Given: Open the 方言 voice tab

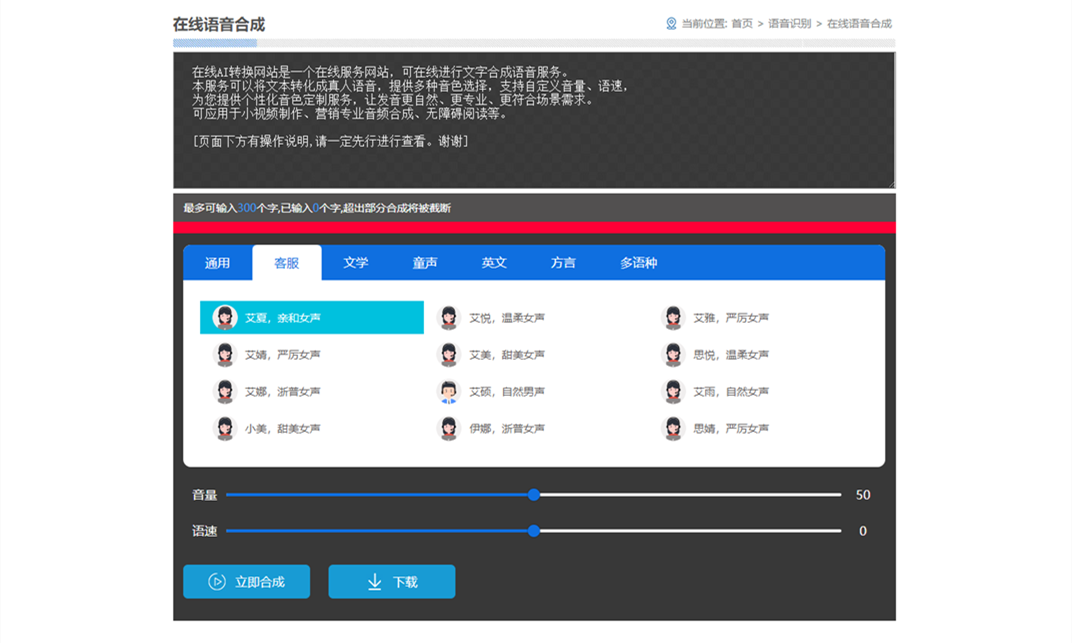Looking at the screenshot, I should pyautogui.click(x=563, y=263).
